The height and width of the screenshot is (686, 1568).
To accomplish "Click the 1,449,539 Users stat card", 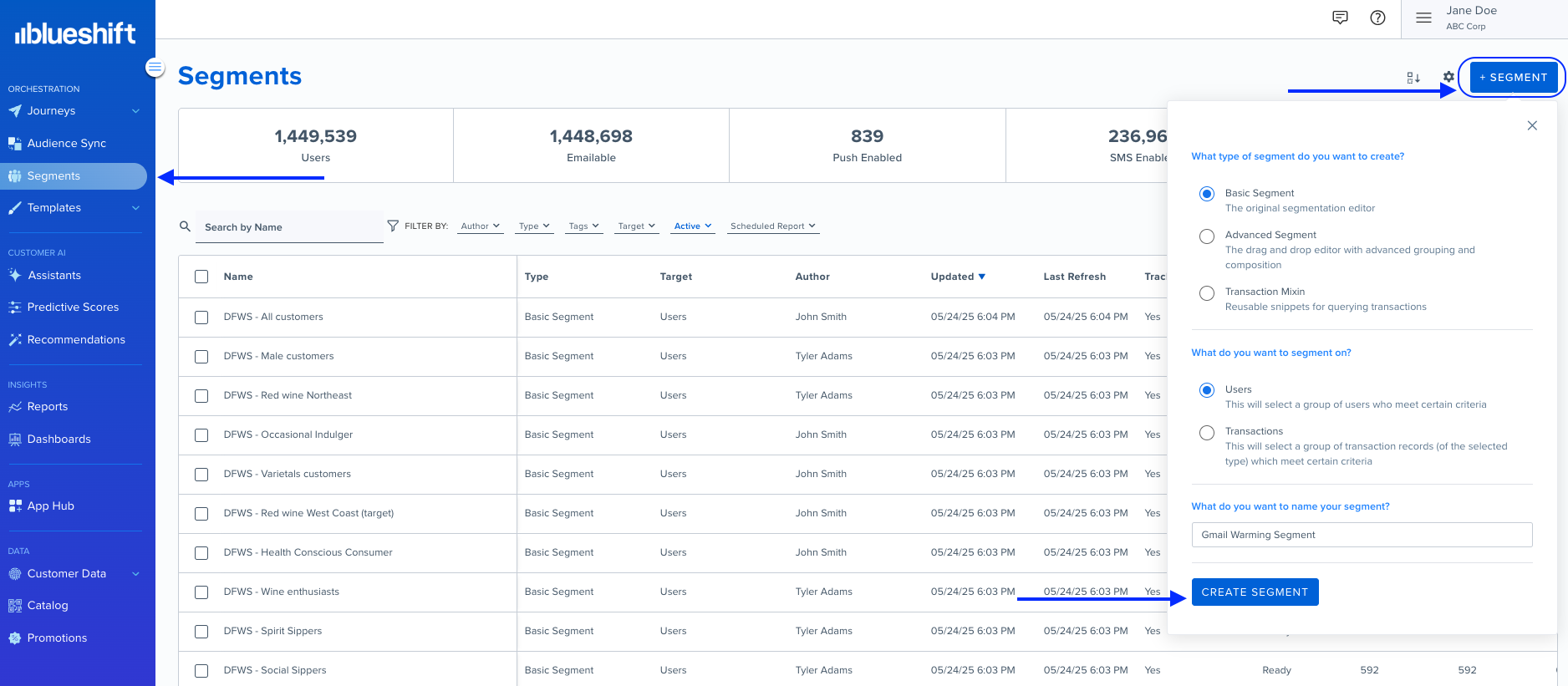I will click(x=316, y=145).
